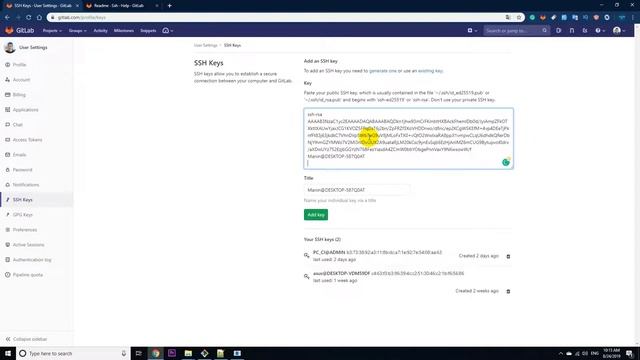
Task: Click the Search or jump to field
Action: point(516,31)
